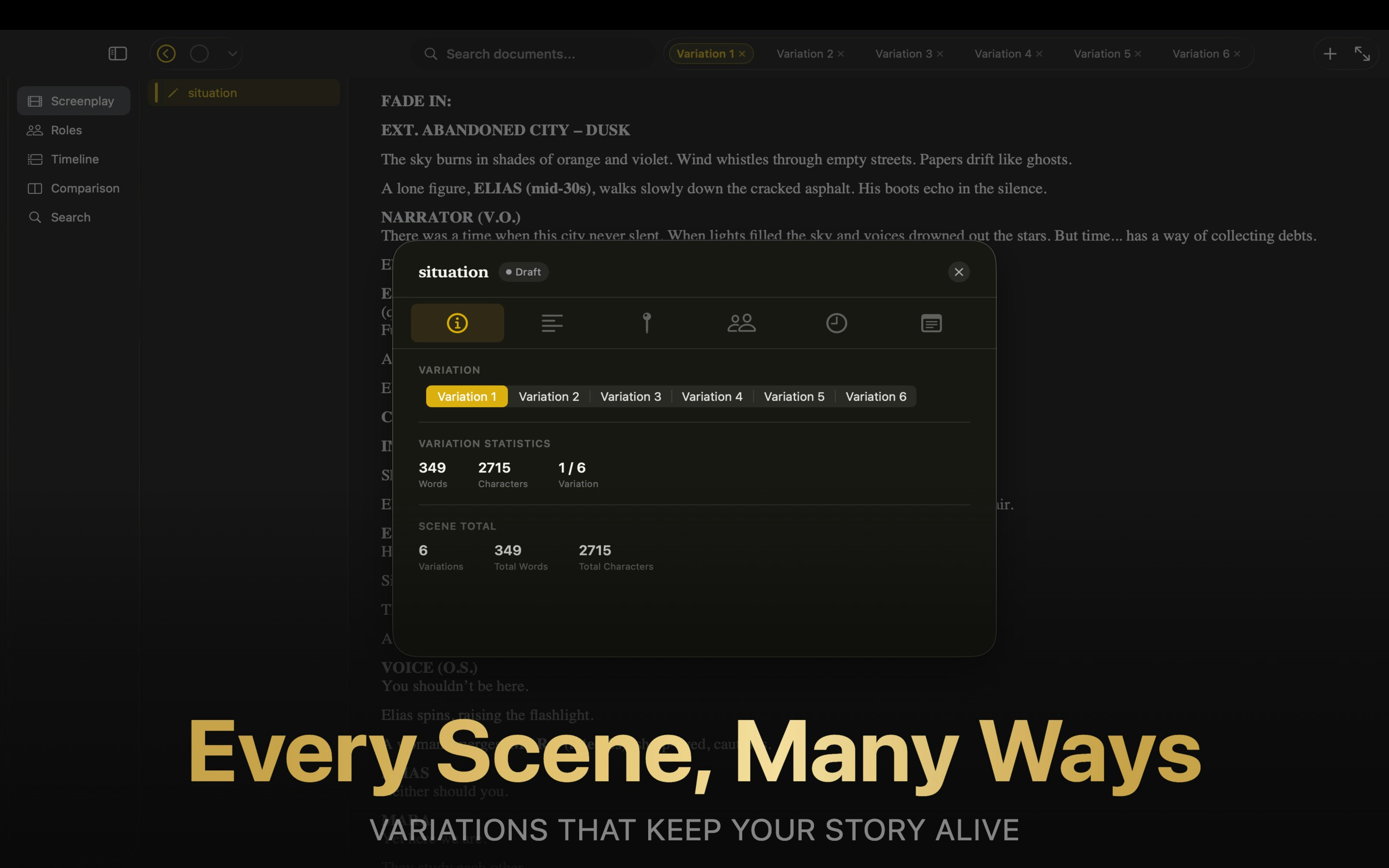Close the Variation 2 top tab
This screenshot has height=868, width=1389.
click(841, 54)
